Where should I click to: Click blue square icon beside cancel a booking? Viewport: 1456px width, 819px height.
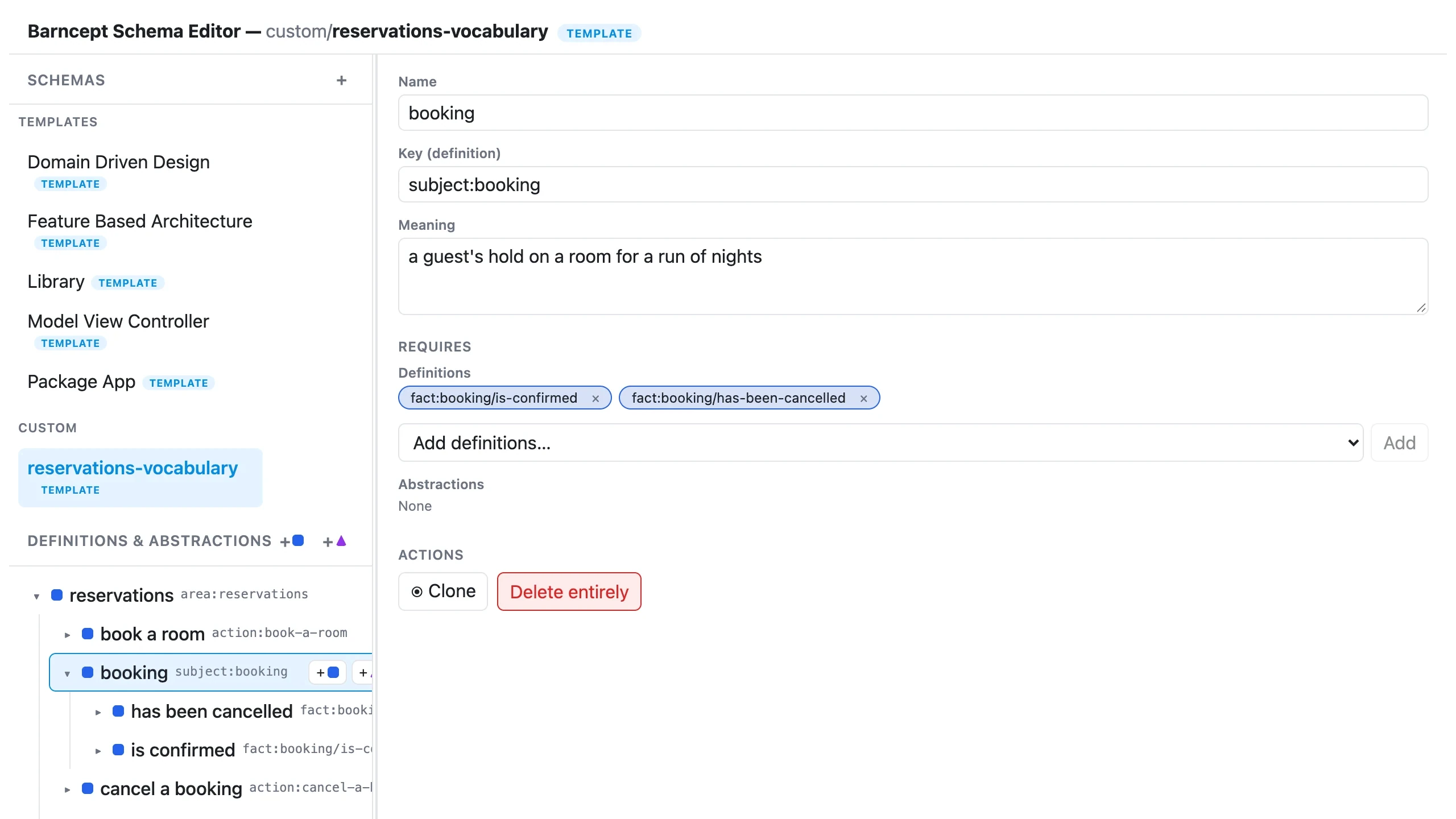88,788
